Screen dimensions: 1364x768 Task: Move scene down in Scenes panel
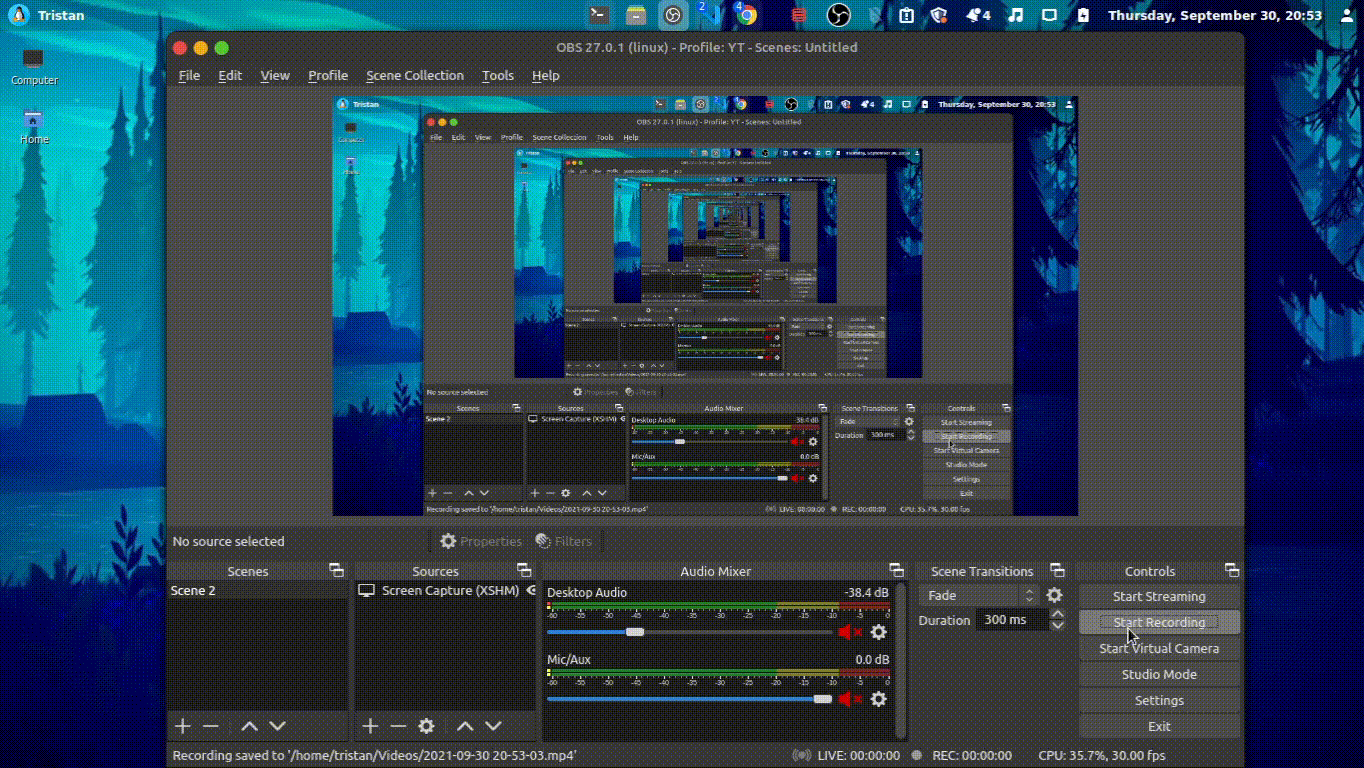point(277,727)
